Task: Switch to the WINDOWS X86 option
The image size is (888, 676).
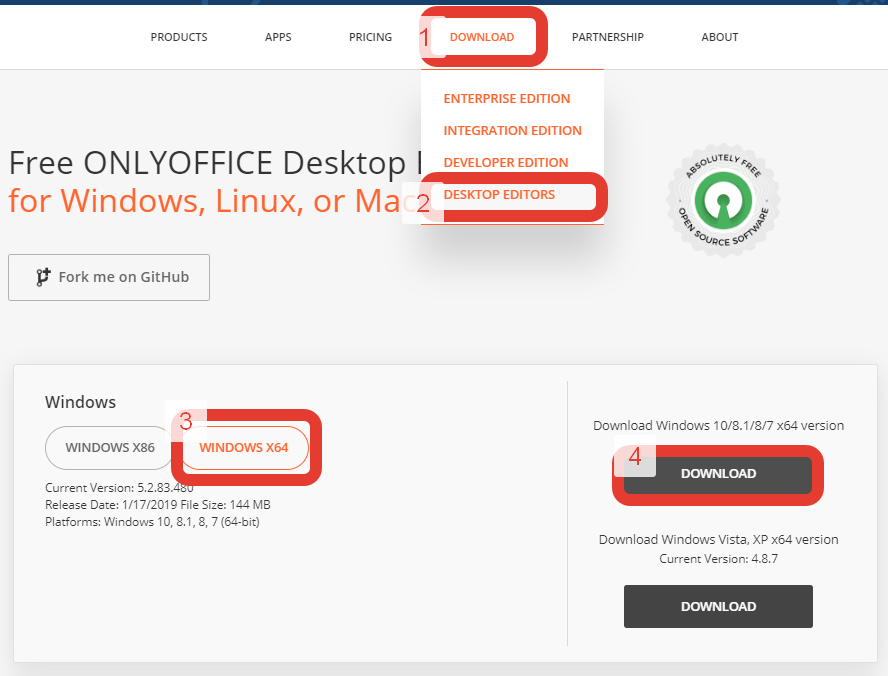Action: tap(109, 448)
